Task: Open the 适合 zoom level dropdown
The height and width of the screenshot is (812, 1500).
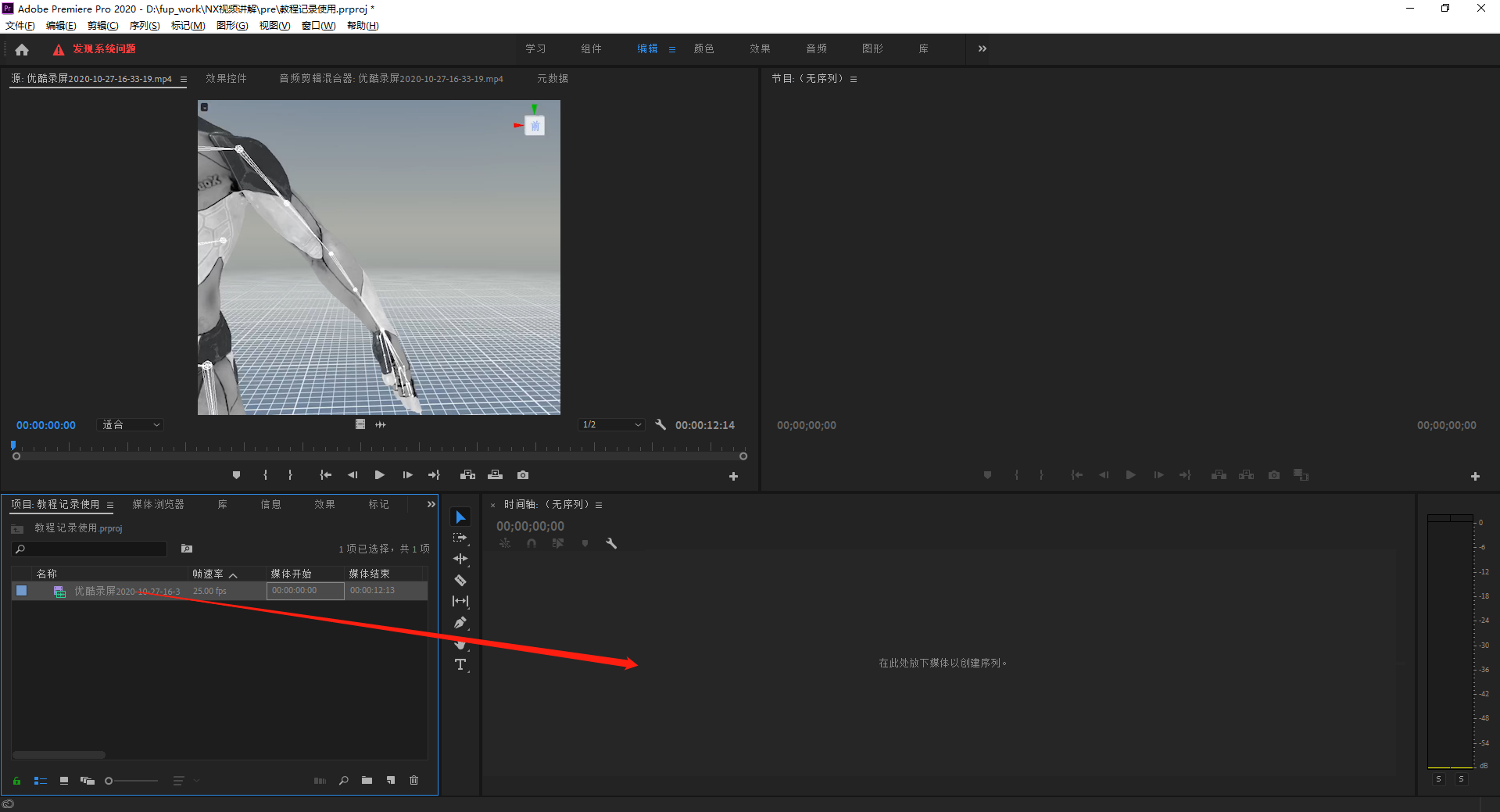Action: point(131,425)
